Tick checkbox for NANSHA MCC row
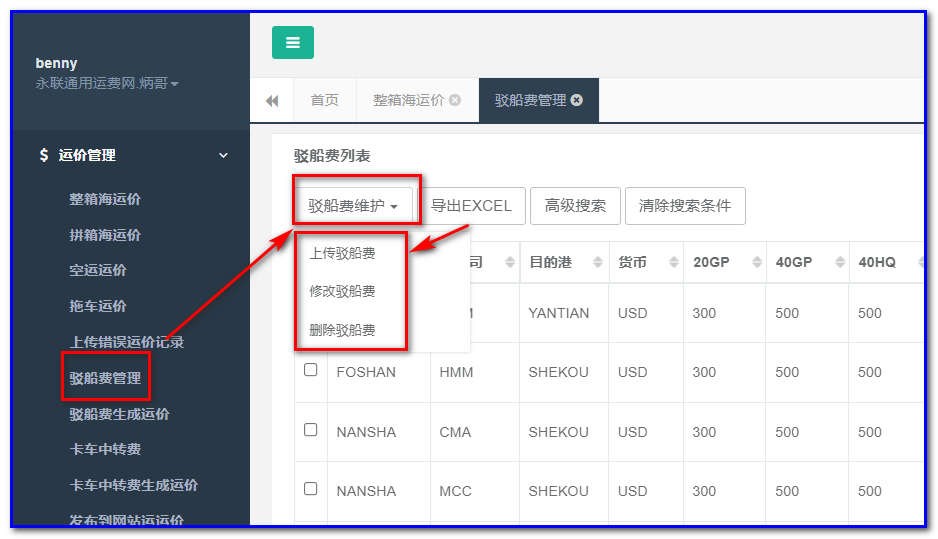Screen dimensions: 938x539 pyautogui.click(x=310, y=489)
